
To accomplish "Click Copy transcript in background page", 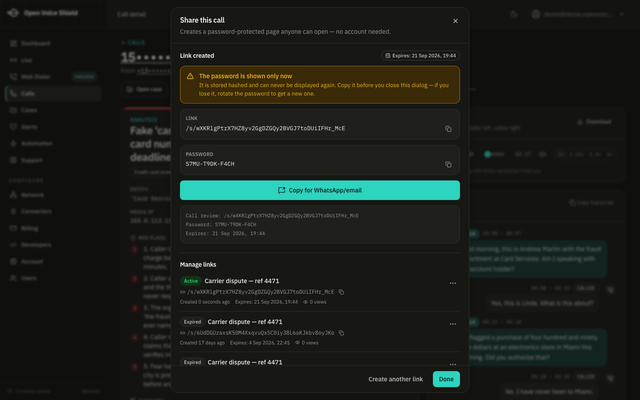I will pos(591,202).
